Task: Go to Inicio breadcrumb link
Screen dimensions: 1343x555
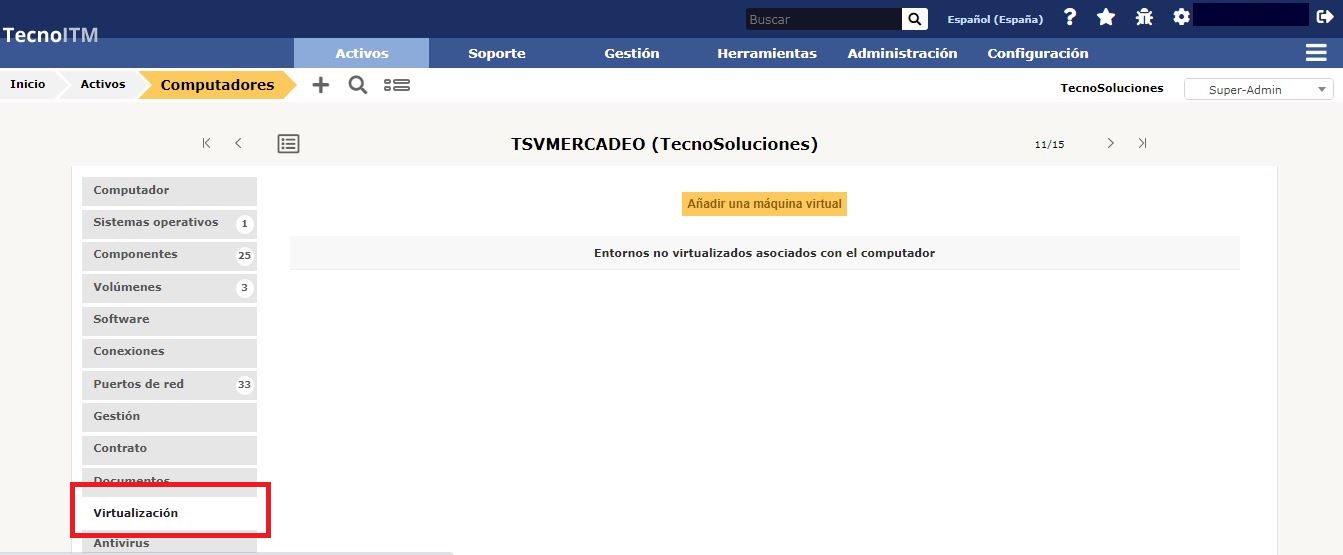Action: coord(28,85)
